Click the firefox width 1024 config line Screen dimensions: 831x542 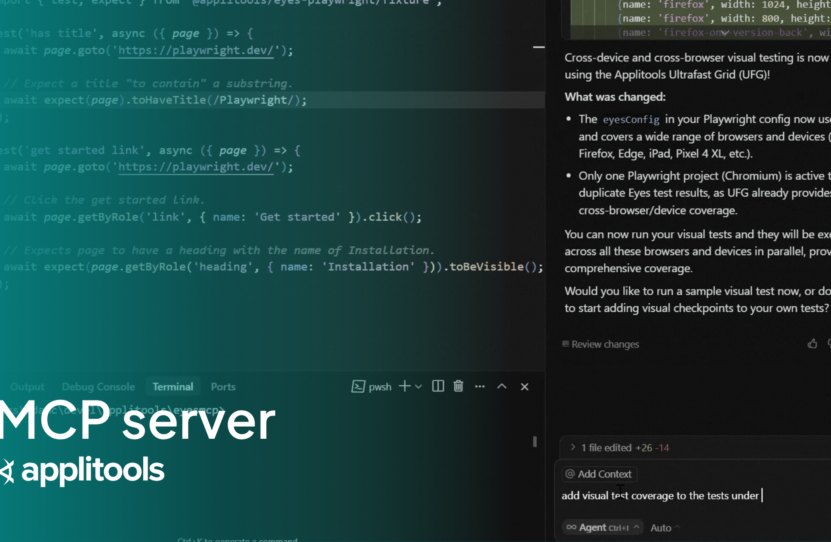(724, 4)
